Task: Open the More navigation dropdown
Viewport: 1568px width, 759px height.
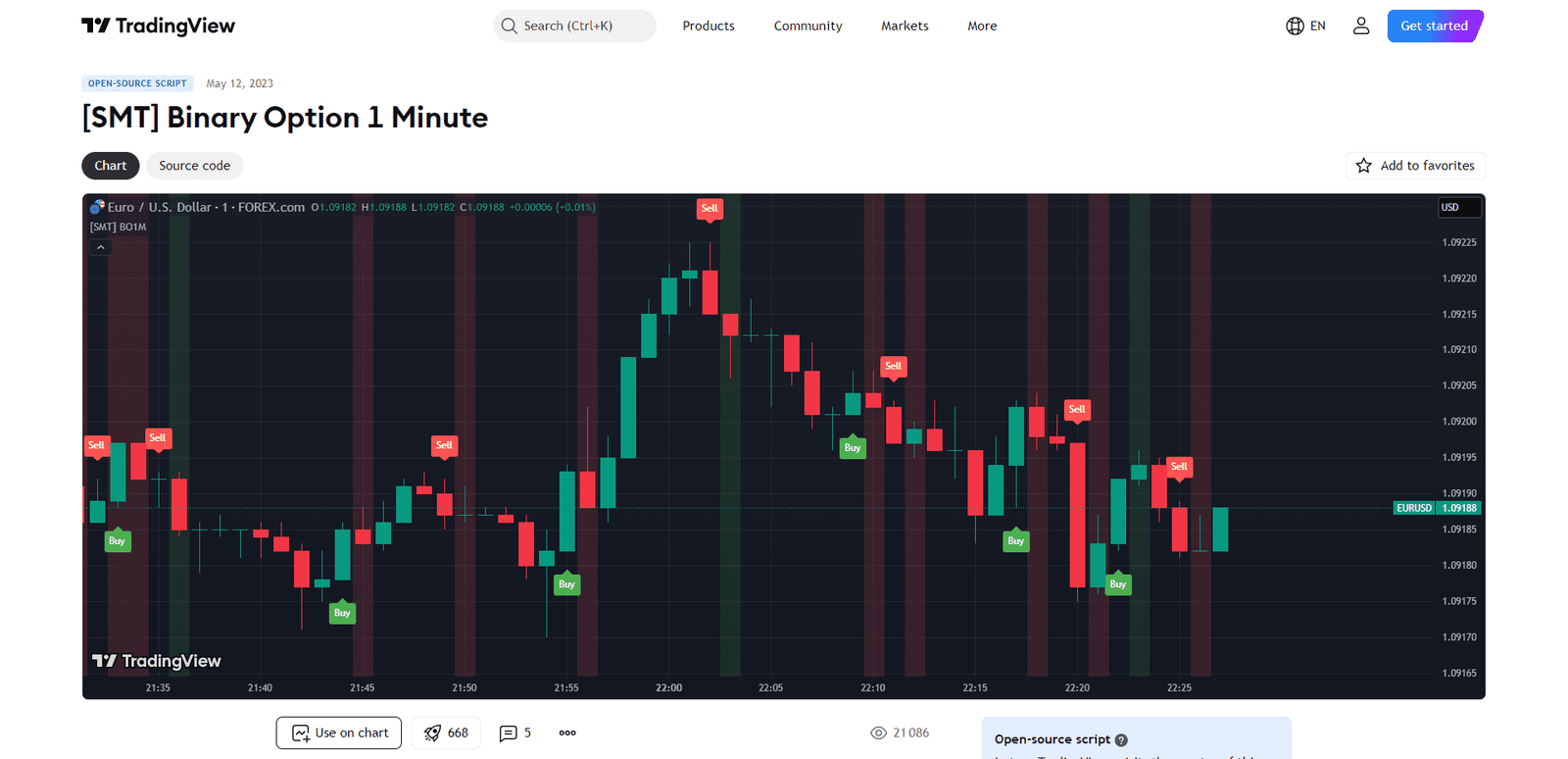Action: tap(981, 25)
